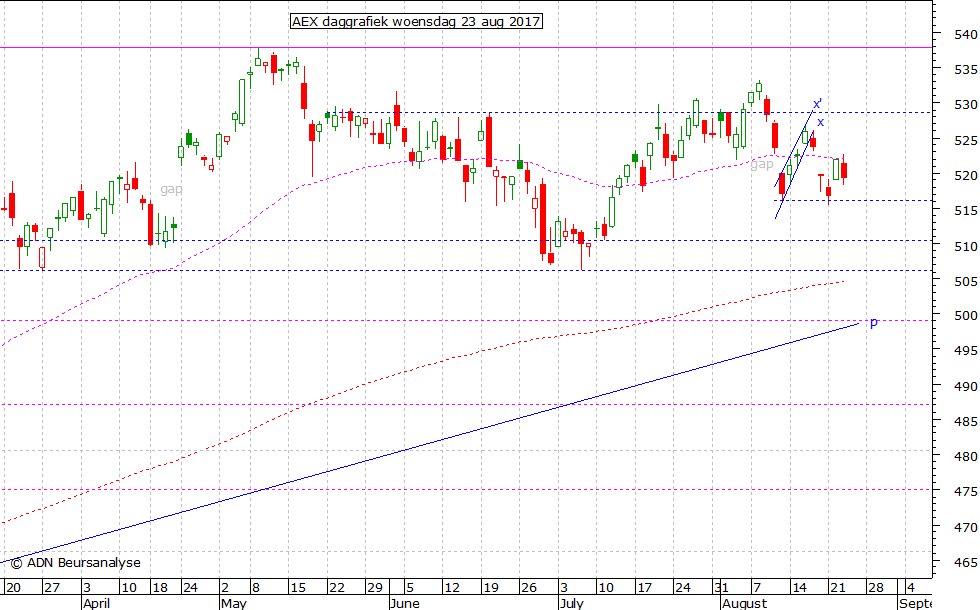Click date label '27' on the time axis
Image resolution: width=980 pixels, height=610 pixels.
coord(52,588)
